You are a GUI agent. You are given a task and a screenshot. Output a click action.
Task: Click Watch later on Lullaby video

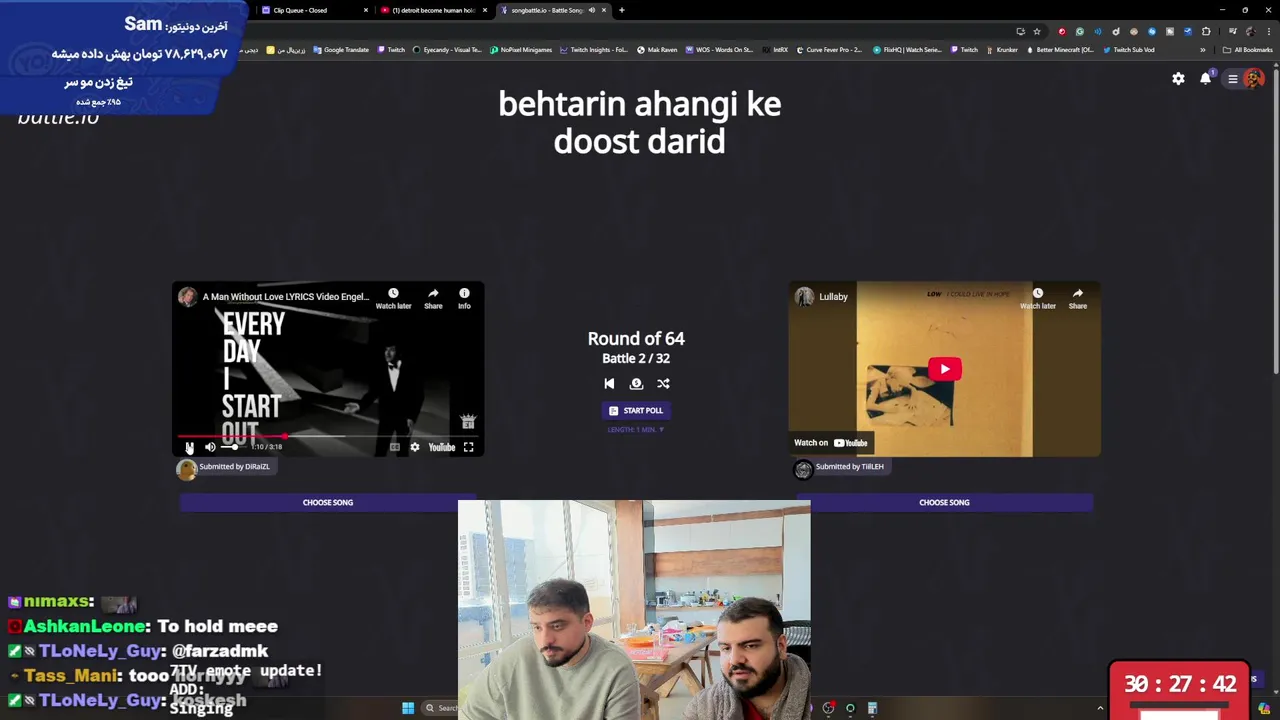[1037, 298]
